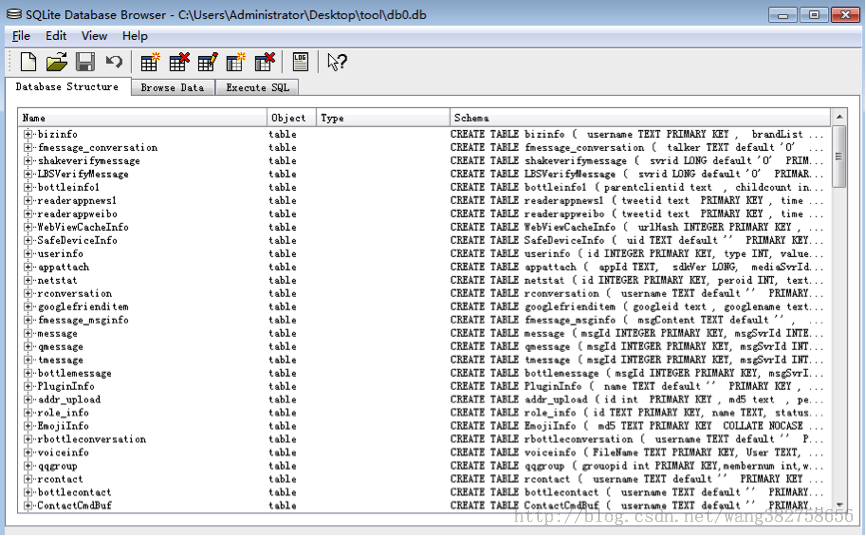This screenshot has height=536, width=866.
Task: Expand the voiceinfo table node
Action: (28, 453)
